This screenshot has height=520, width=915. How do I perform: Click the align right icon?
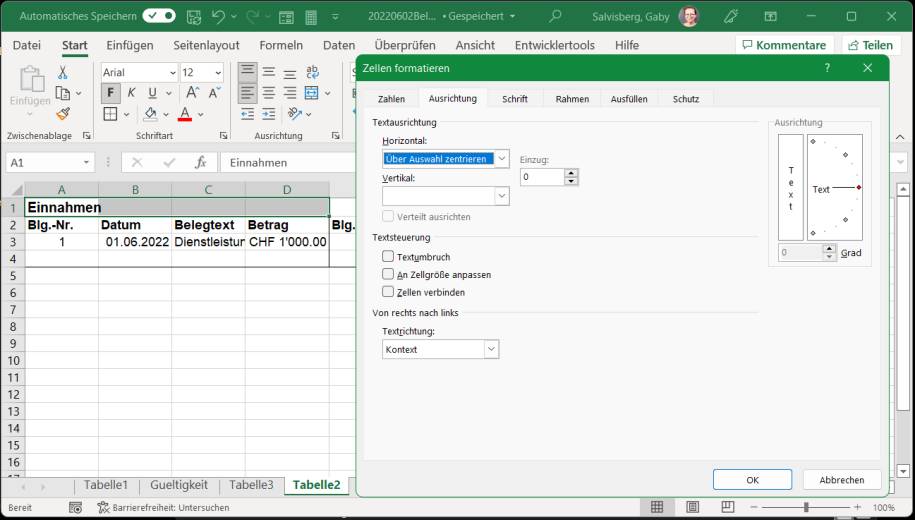click(x=290, y=93)
